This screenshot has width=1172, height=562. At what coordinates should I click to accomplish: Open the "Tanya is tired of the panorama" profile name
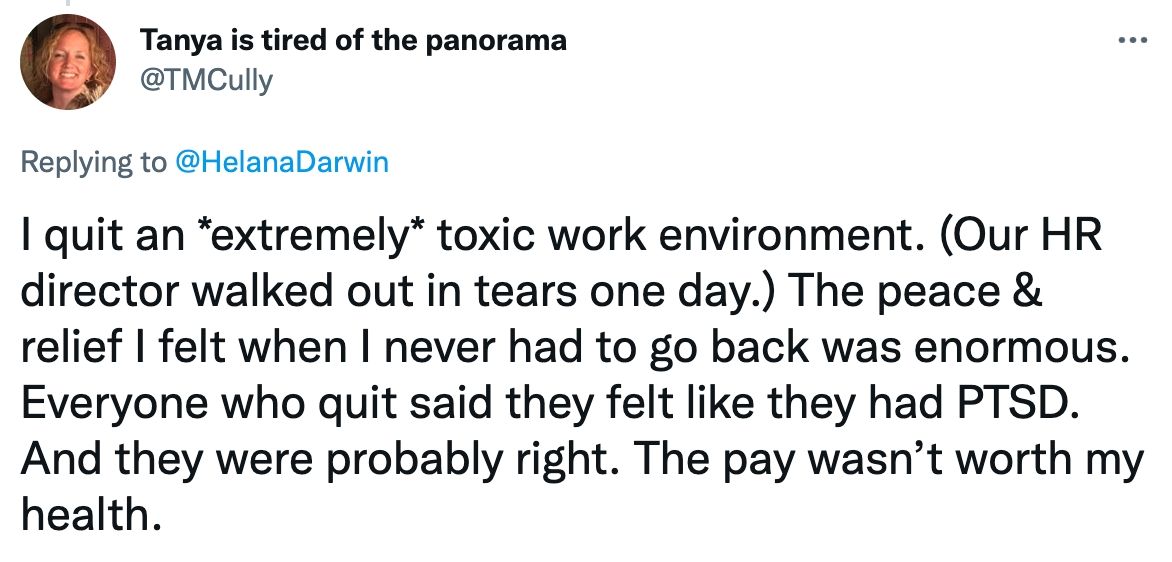[x=353, y=40]
